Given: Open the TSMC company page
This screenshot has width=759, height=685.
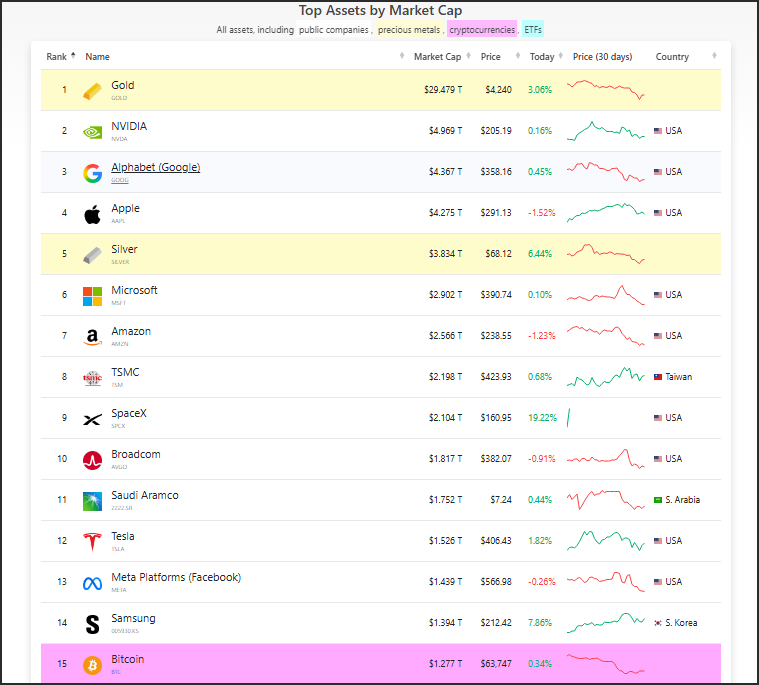Looking at the screenshot, I should pyautogui.click(x=125, y=372).
